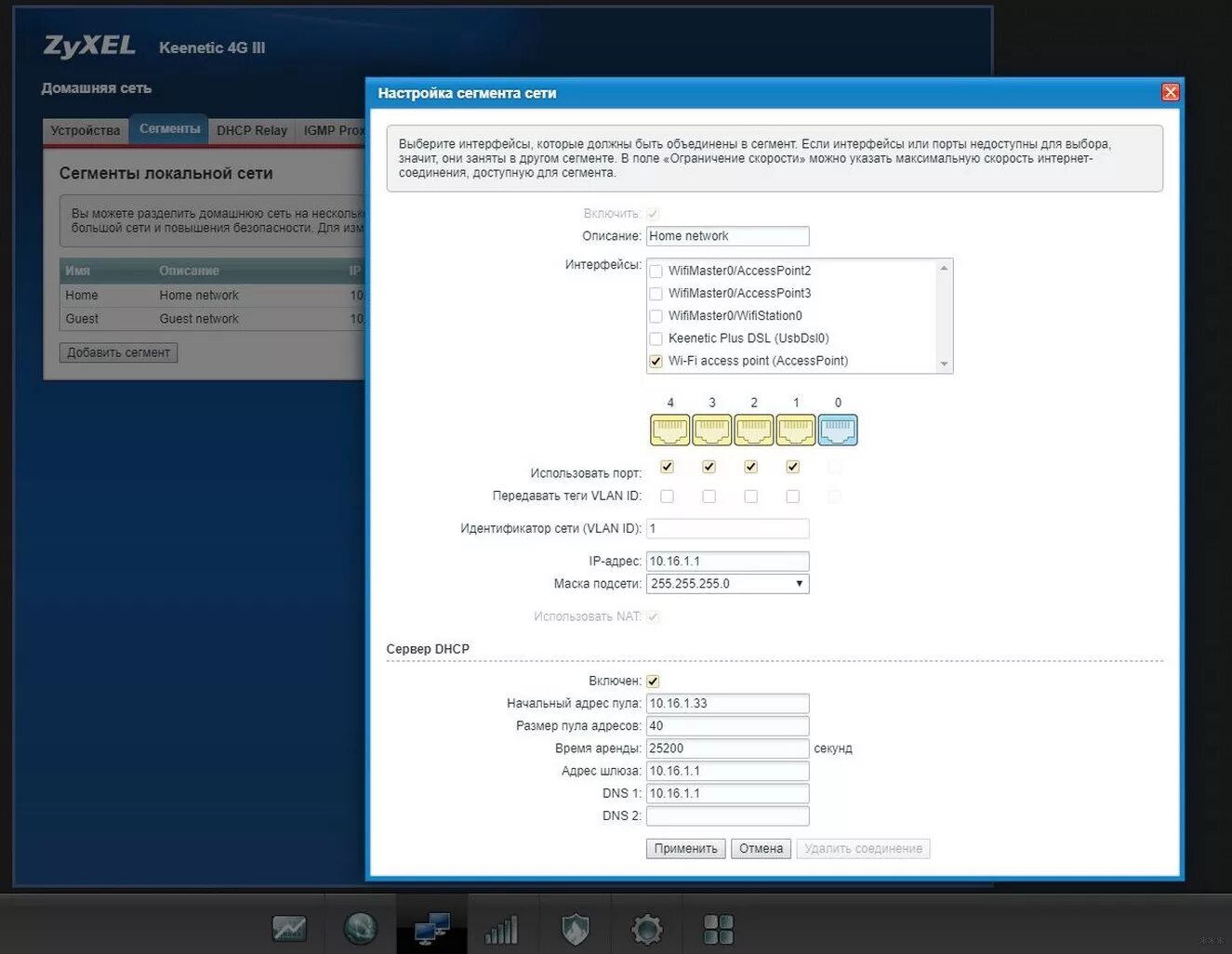Click the VLAN ID input field
1232x954 pixels.
click(x=727, y=529)
